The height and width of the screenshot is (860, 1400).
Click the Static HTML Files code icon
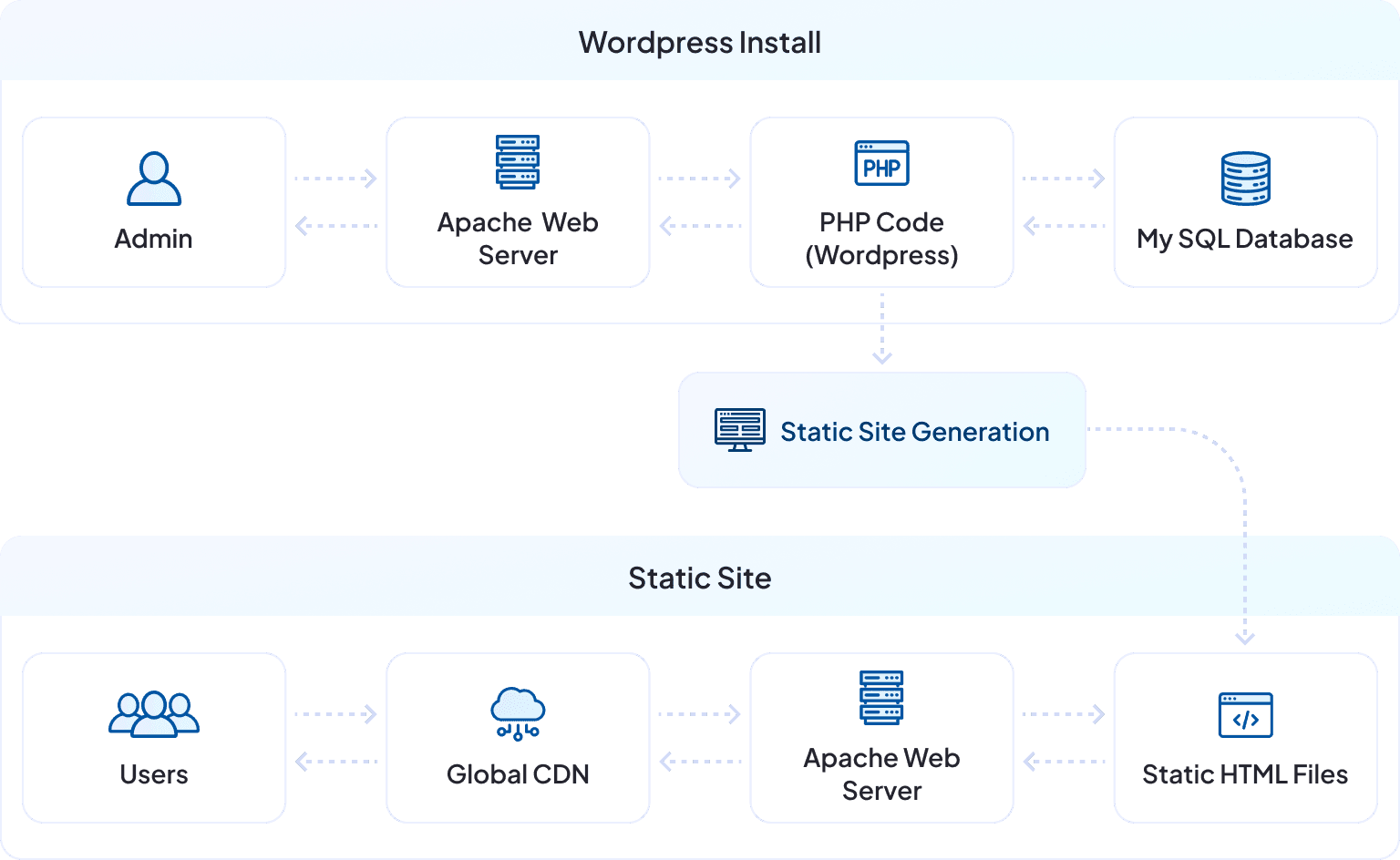pos(1245,715)
